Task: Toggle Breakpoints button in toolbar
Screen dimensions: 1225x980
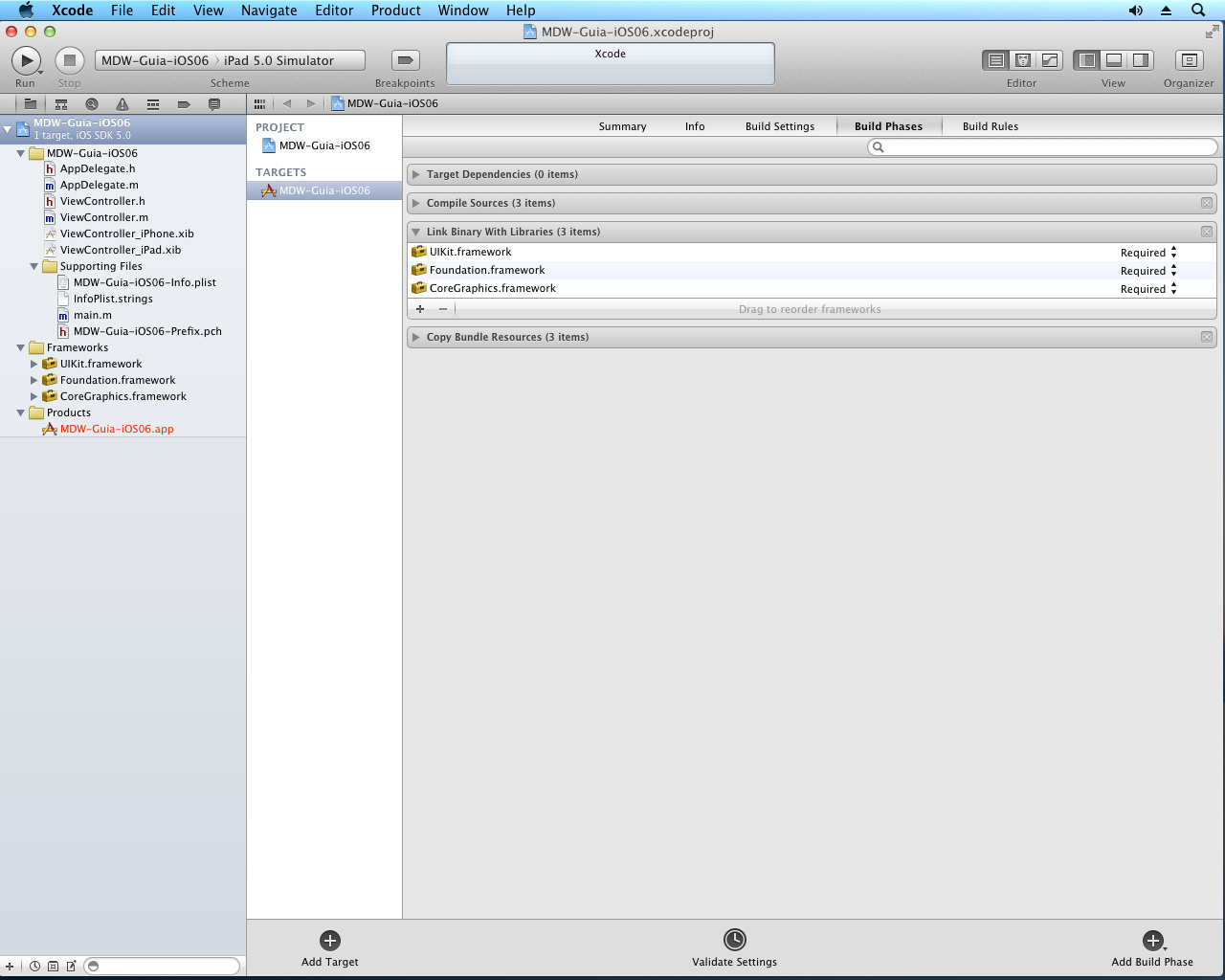Action: 406,60
